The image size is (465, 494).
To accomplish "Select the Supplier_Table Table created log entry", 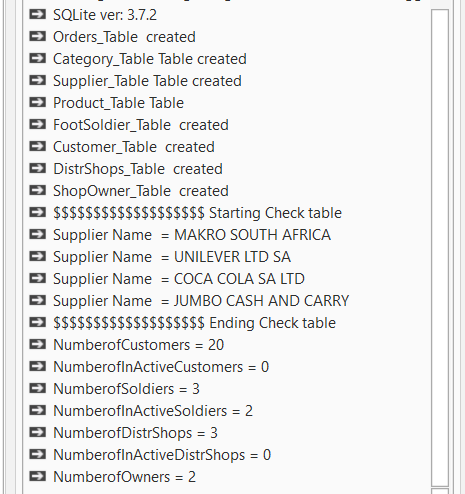I will tap(147, 81).
